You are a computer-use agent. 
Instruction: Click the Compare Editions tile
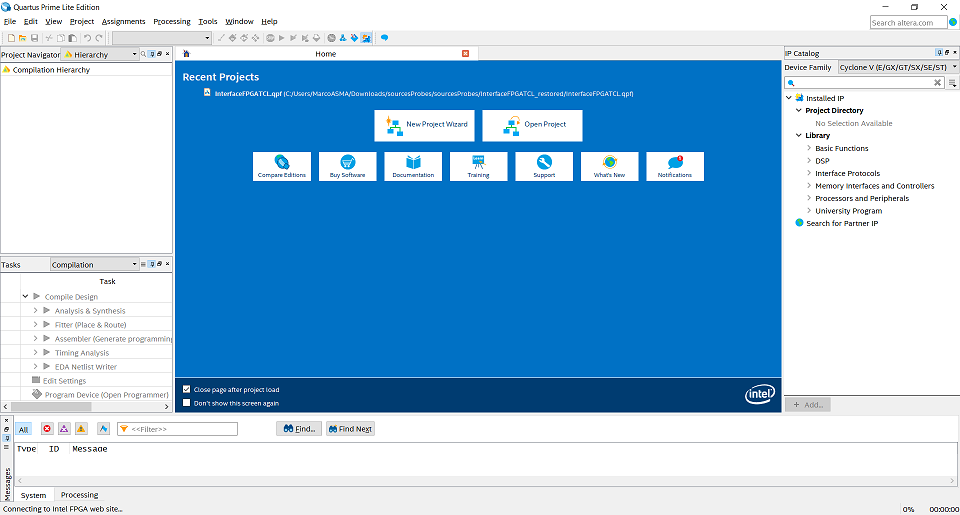(282, 166)
